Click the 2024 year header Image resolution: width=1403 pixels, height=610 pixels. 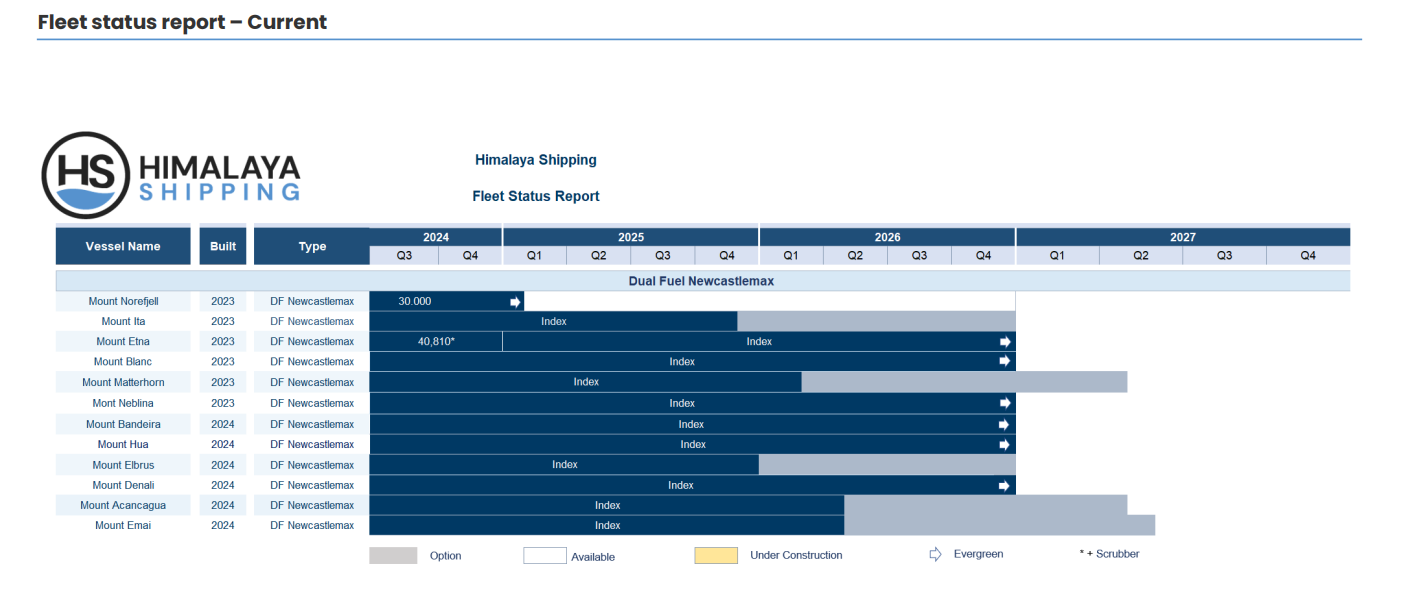click(436, 237)
